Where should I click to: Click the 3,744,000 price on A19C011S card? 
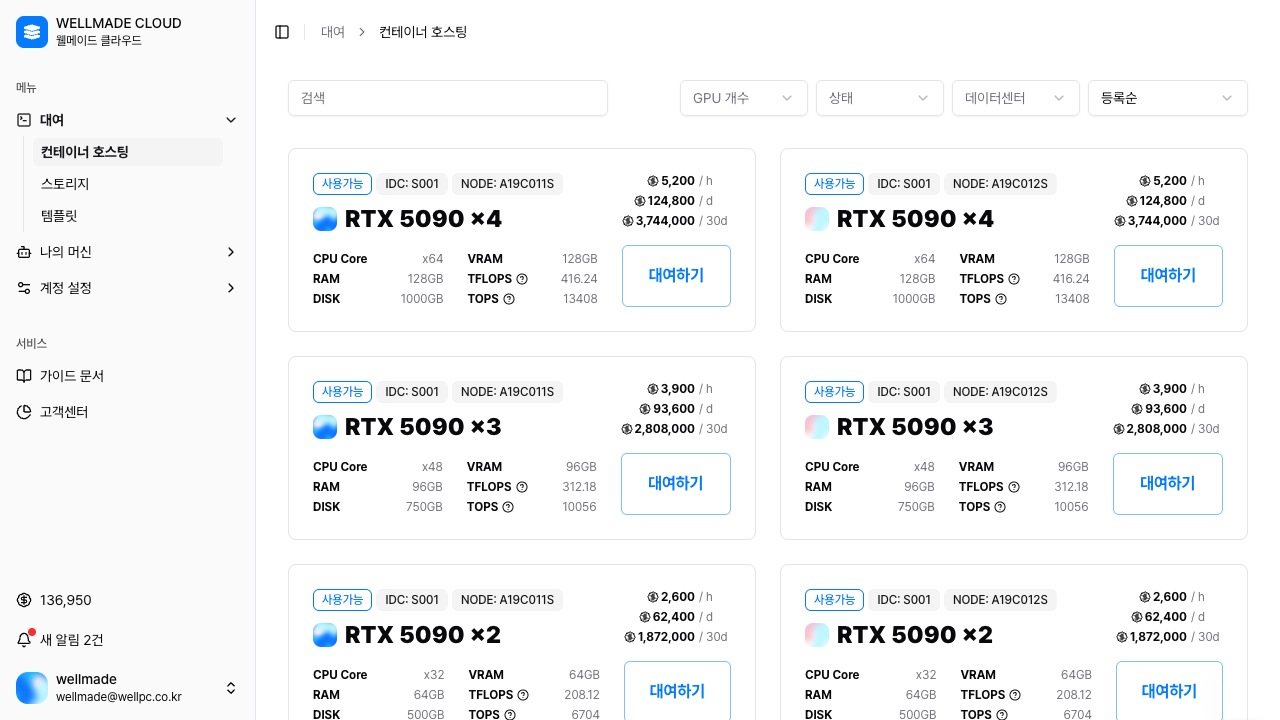pyautogui.click(x=665, y=221)
